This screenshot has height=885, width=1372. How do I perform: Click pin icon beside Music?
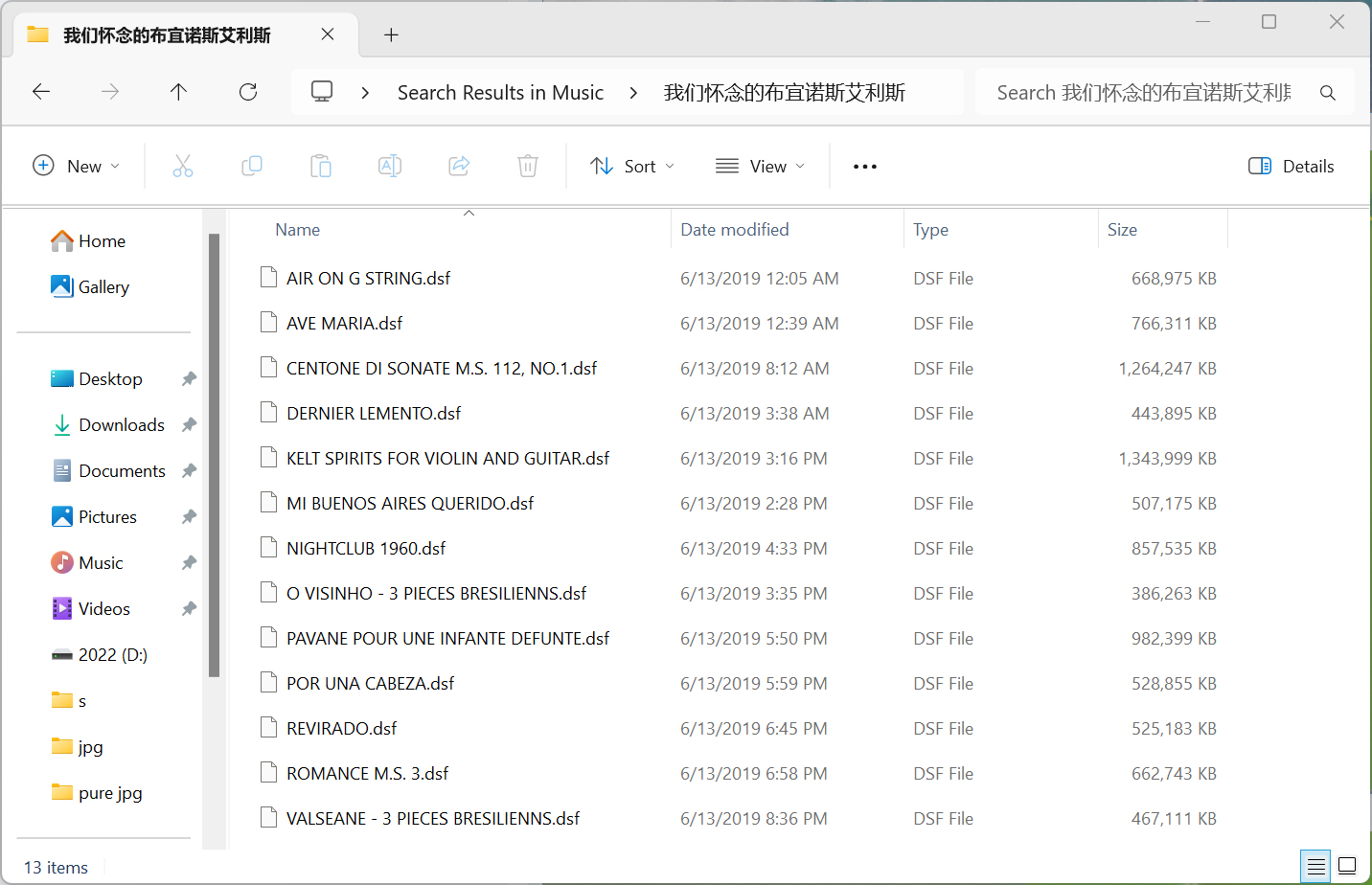coord(189,563)
